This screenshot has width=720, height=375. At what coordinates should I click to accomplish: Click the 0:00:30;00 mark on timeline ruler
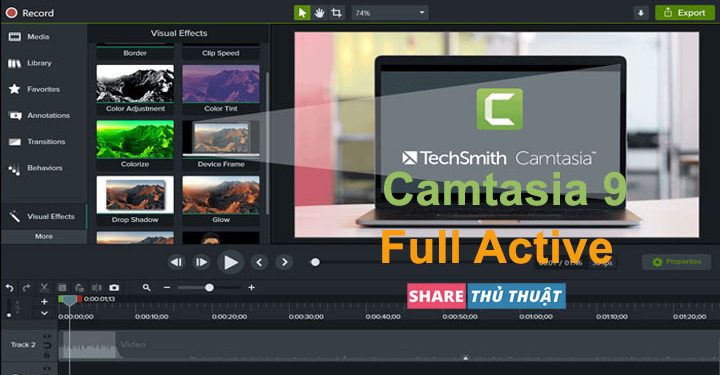coord(306,316)
